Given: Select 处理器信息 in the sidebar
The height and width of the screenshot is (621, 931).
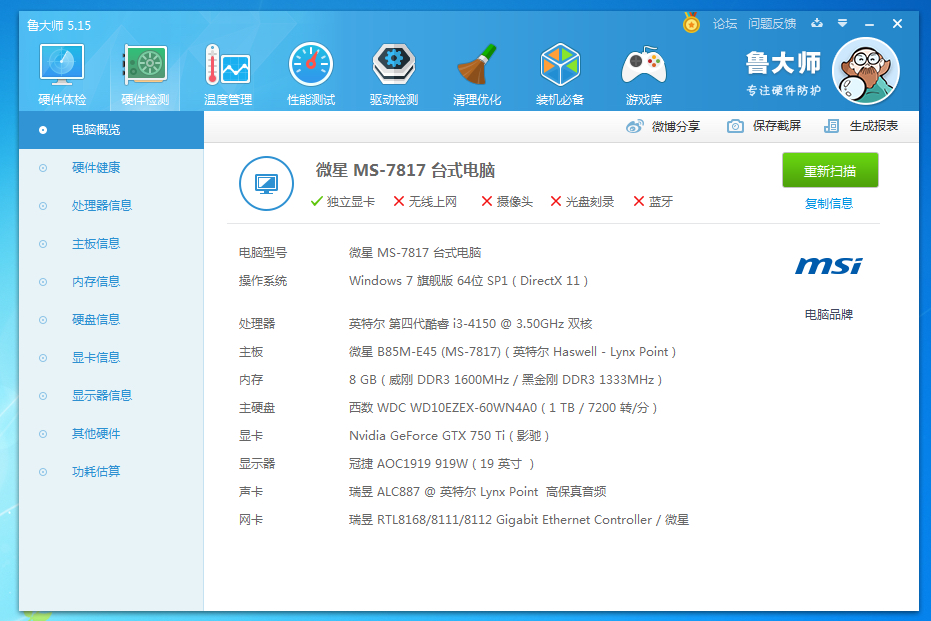Looking at the screenshot, I should (x=111, y=205).
